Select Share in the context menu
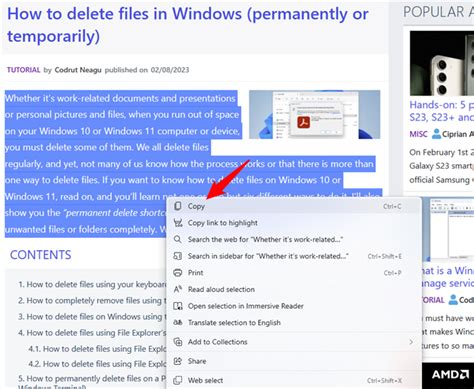The width and height of the screenshot is (474, 389). 294,361
